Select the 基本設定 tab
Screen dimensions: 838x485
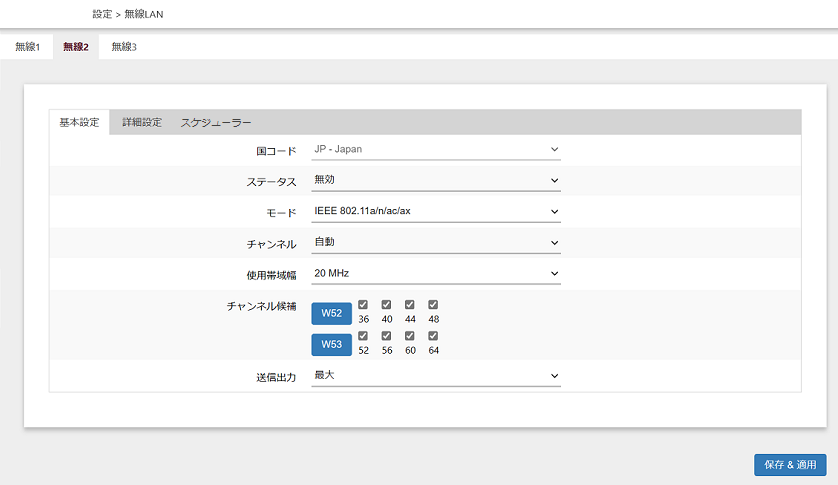coord(79,122)
